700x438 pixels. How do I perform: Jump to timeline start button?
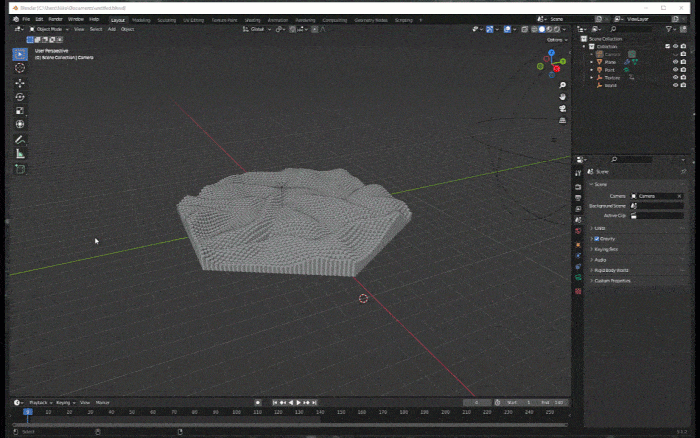pyautogui.click(x=275, y=403)
